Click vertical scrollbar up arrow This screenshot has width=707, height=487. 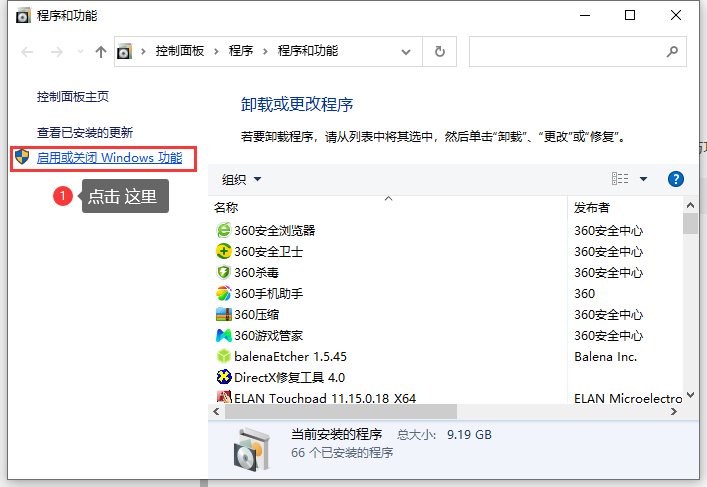[690, 205]
